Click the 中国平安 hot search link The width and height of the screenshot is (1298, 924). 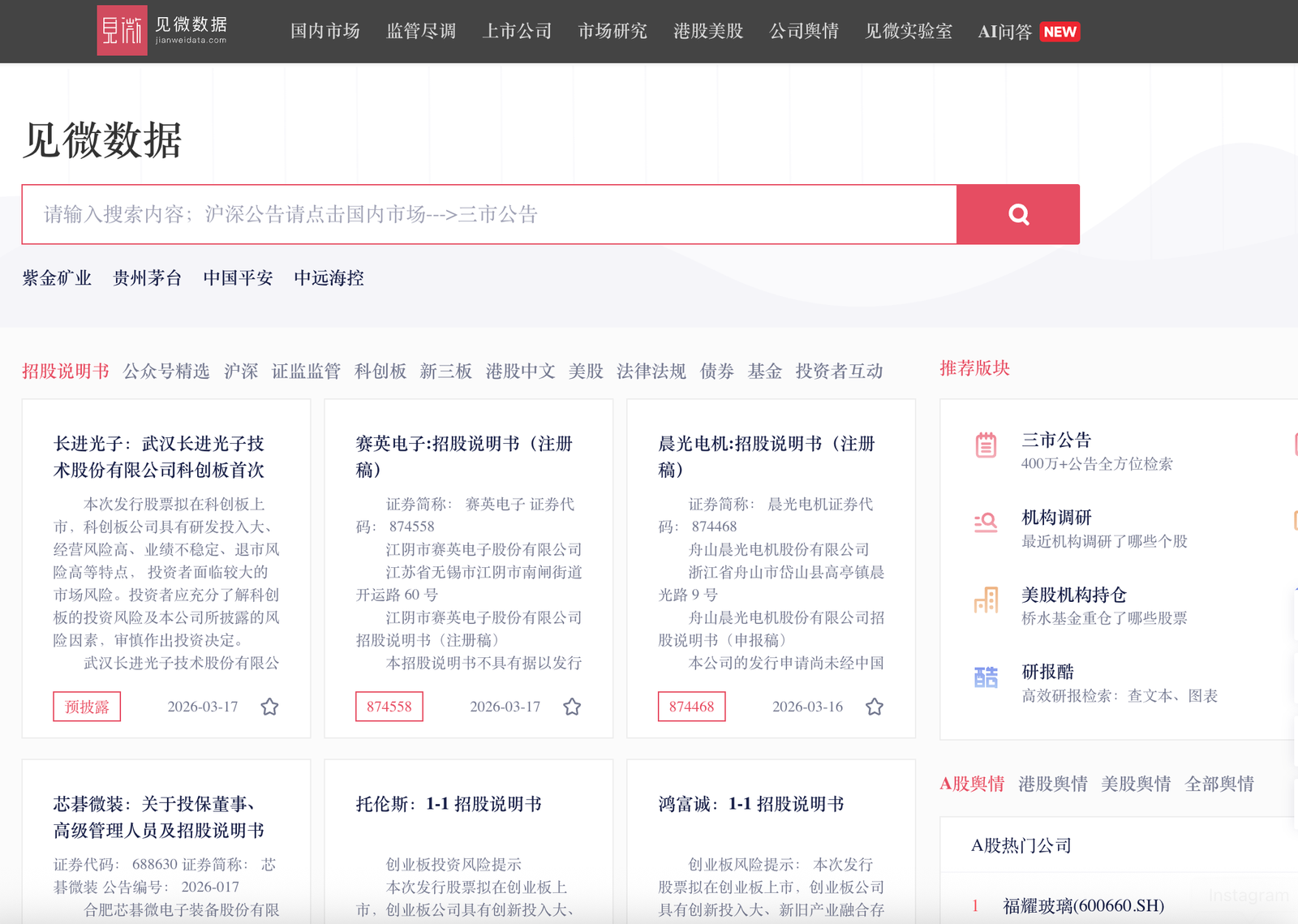click(x=239, y=278)
